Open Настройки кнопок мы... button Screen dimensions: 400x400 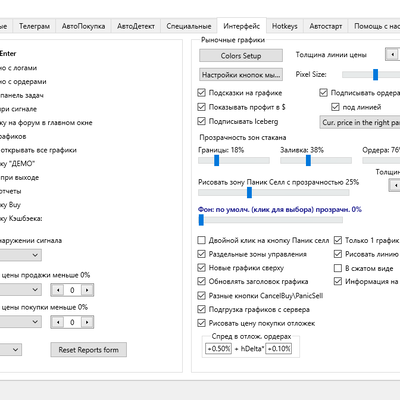241,75
